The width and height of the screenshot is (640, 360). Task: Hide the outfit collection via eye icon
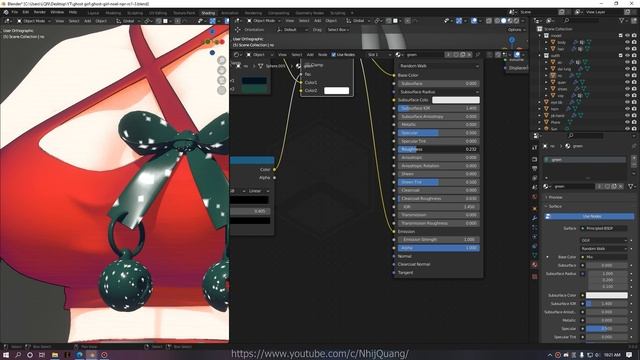[627, 56]
